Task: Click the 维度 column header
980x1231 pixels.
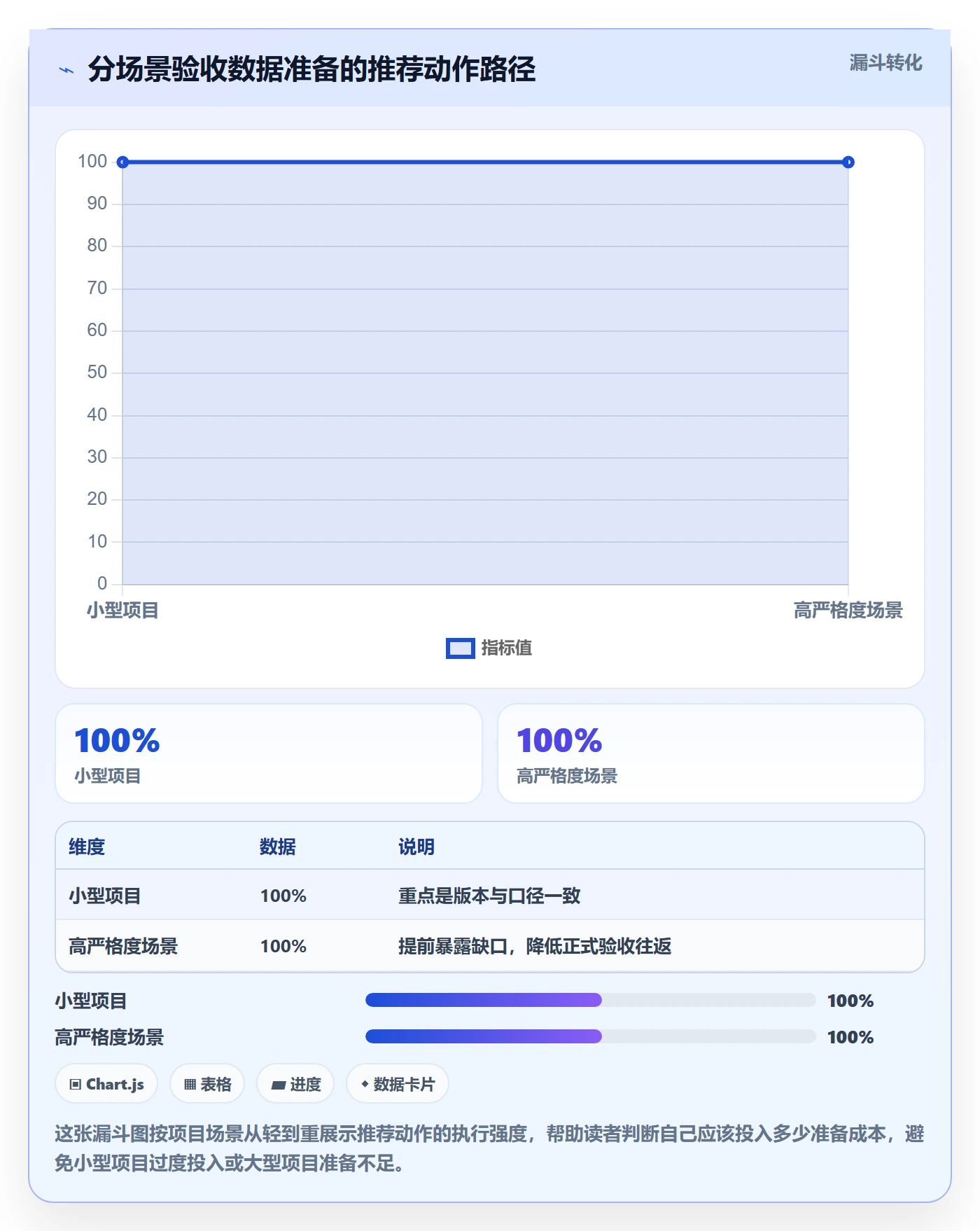Action: [x=87, y=847]
